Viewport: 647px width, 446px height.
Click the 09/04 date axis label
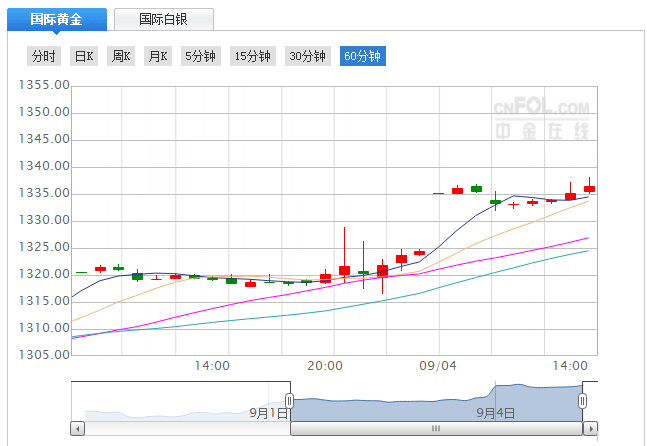click(438, 366)
